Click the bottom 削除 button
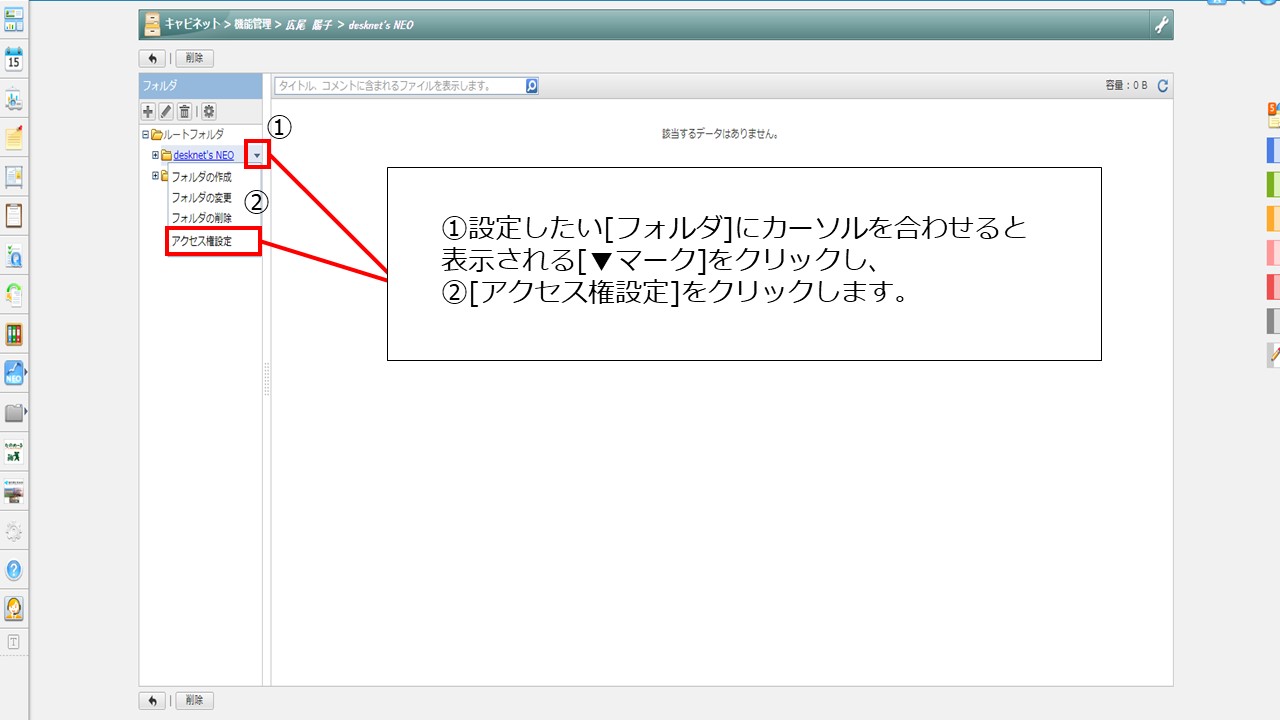 tap(195, 701)
